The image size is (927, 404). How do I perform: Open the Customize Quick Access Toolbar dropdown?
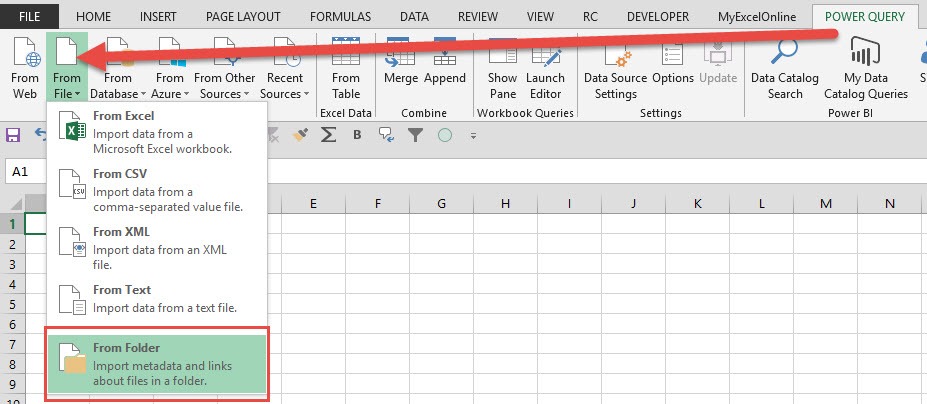tap(473, 135)
